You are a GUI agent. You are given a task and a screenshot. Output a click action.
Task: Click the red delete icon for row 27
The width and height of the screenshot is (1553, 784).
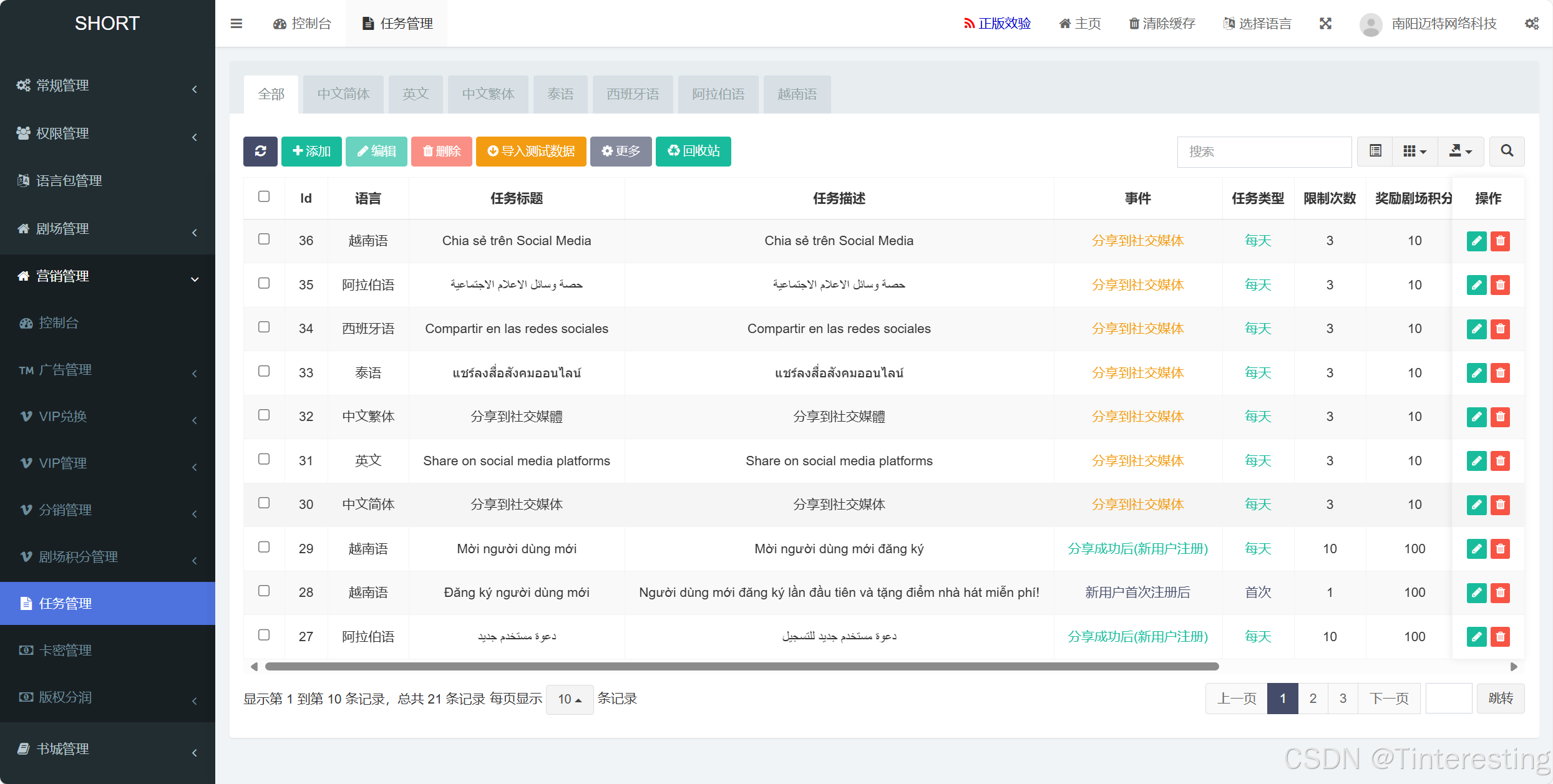coord(1501,636)
